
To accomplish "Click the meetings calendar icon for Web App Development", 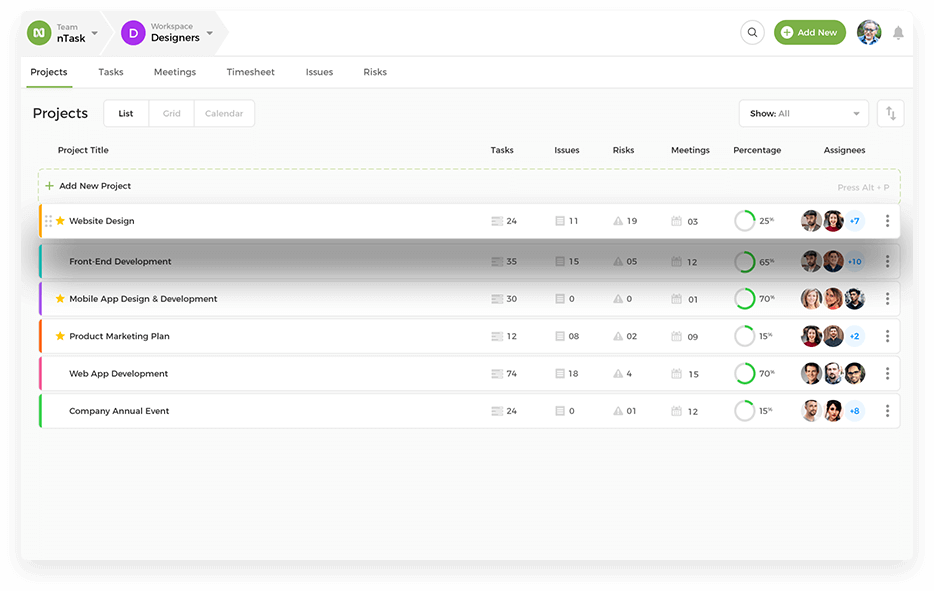I will coord(677,374).
